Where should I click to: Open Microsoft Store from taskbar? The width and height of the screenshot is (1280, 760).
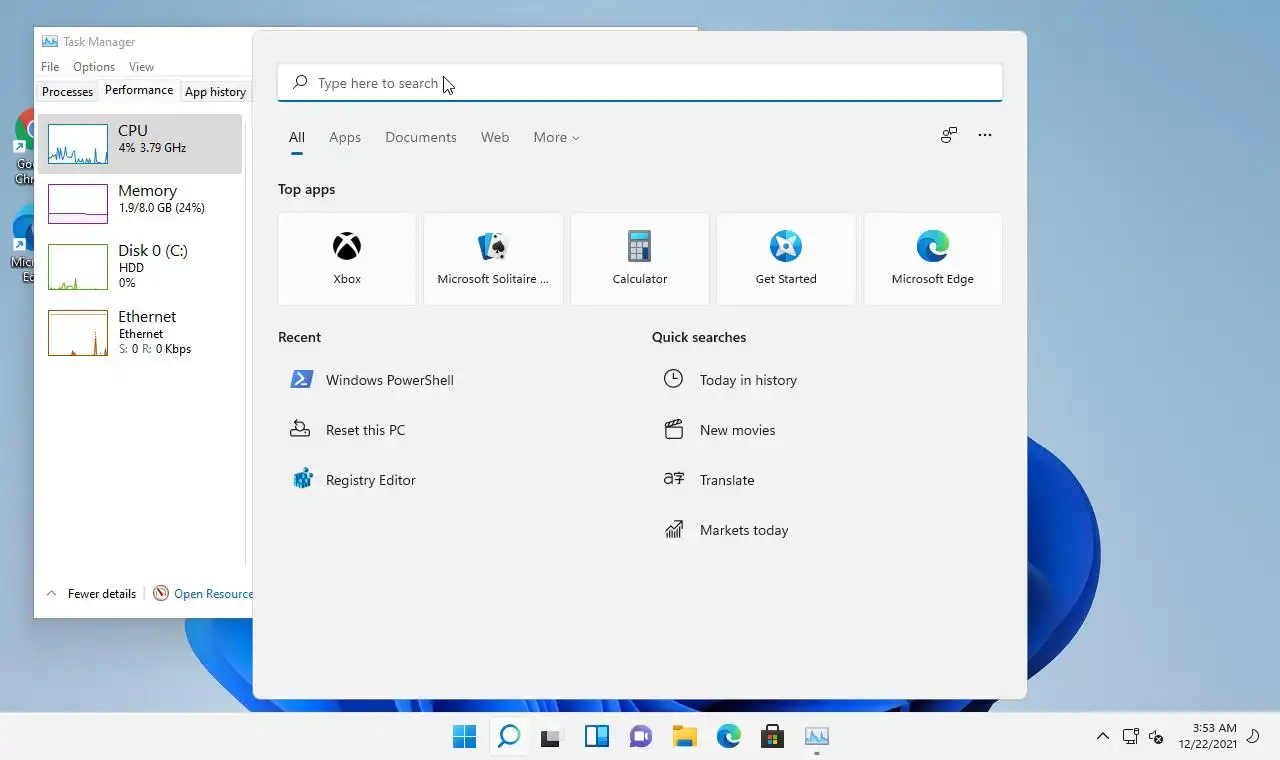[x=772, y=737]
